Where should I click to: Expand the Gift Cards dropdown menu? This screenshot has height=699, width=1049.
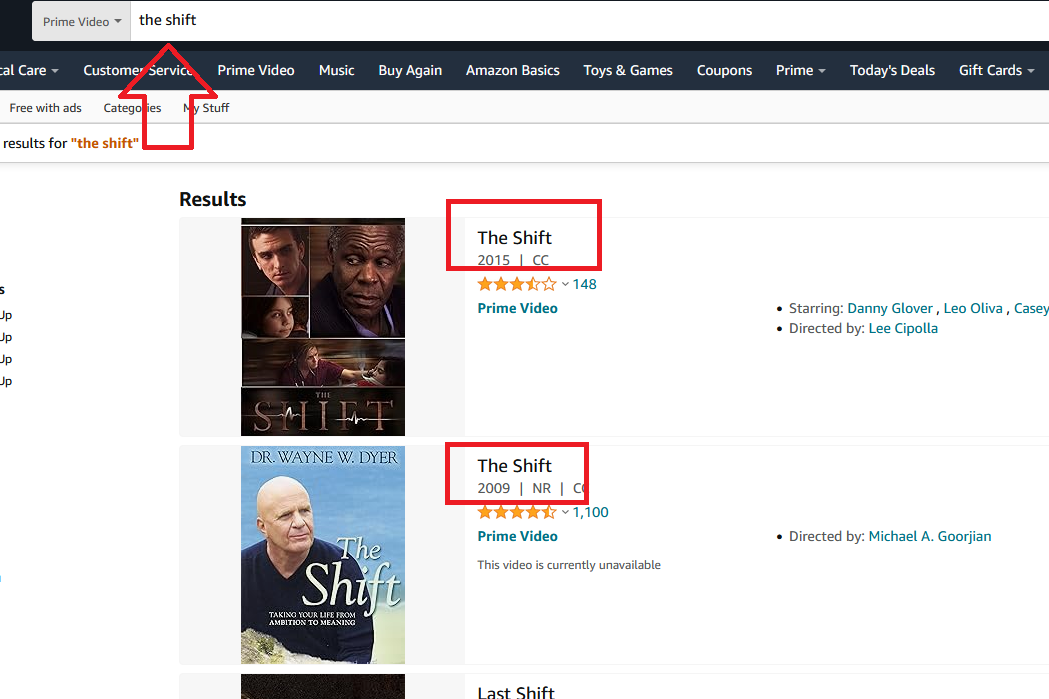[x=996, y=70]
